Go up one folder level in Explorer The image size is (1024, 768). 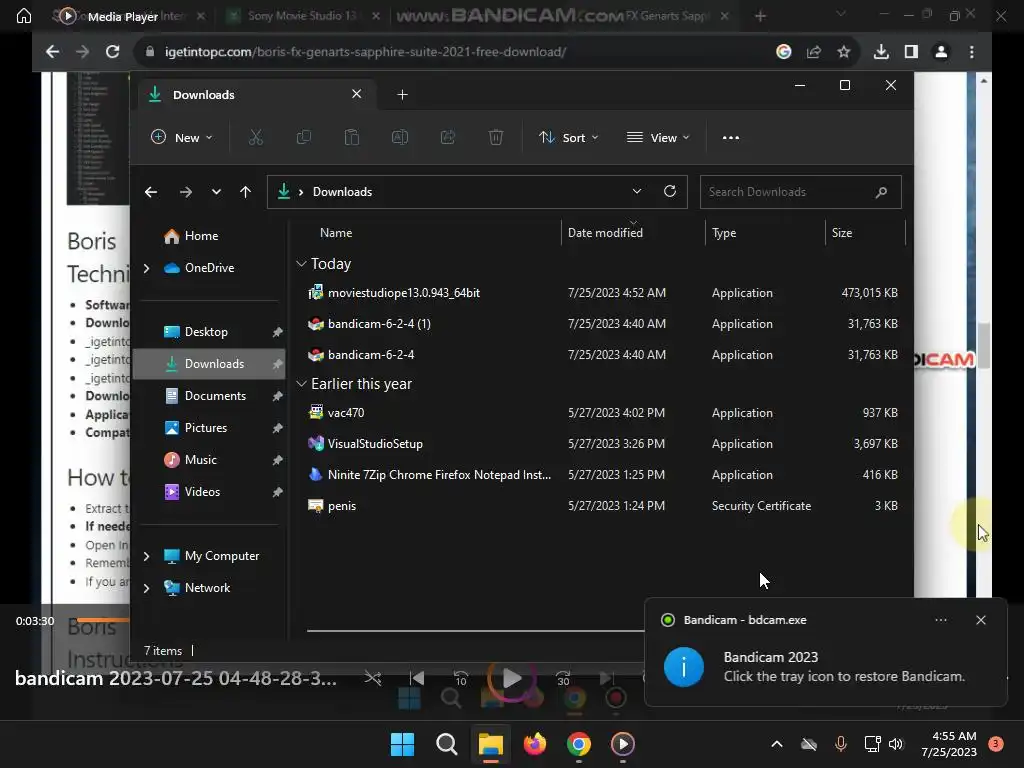[245, 192]
